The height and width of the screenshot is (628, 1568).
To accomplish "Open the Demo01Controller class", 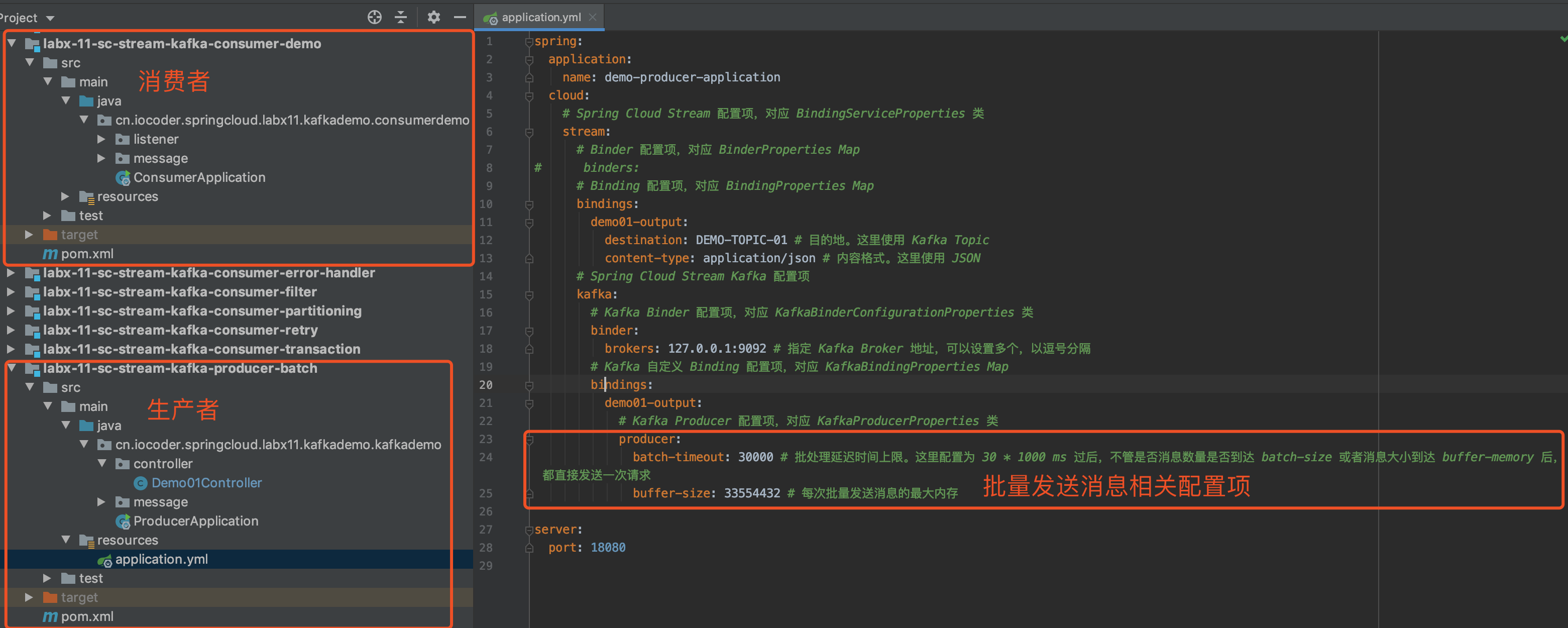I will coord(206,482).
